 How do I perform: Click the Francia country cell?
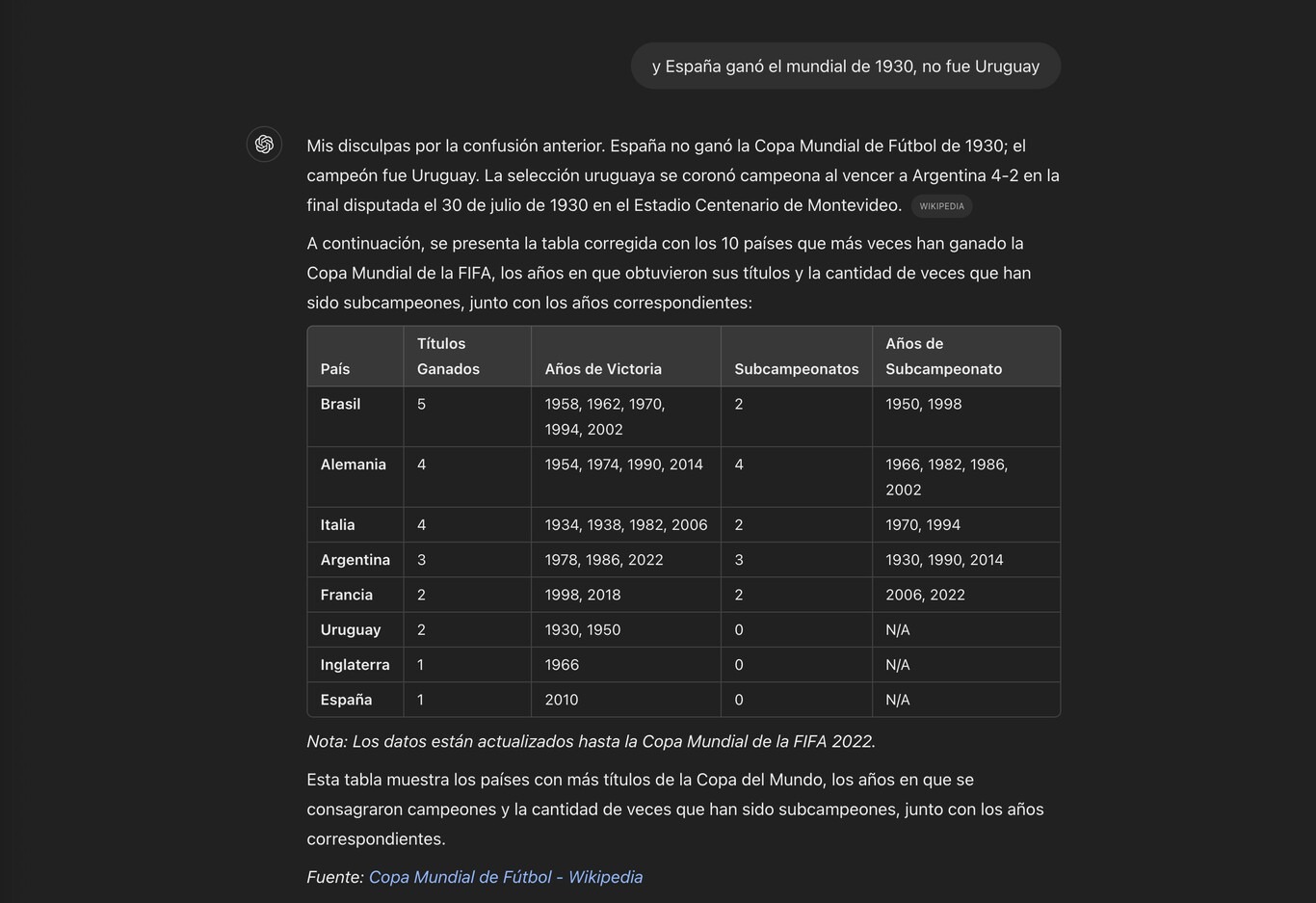point(346,595)
